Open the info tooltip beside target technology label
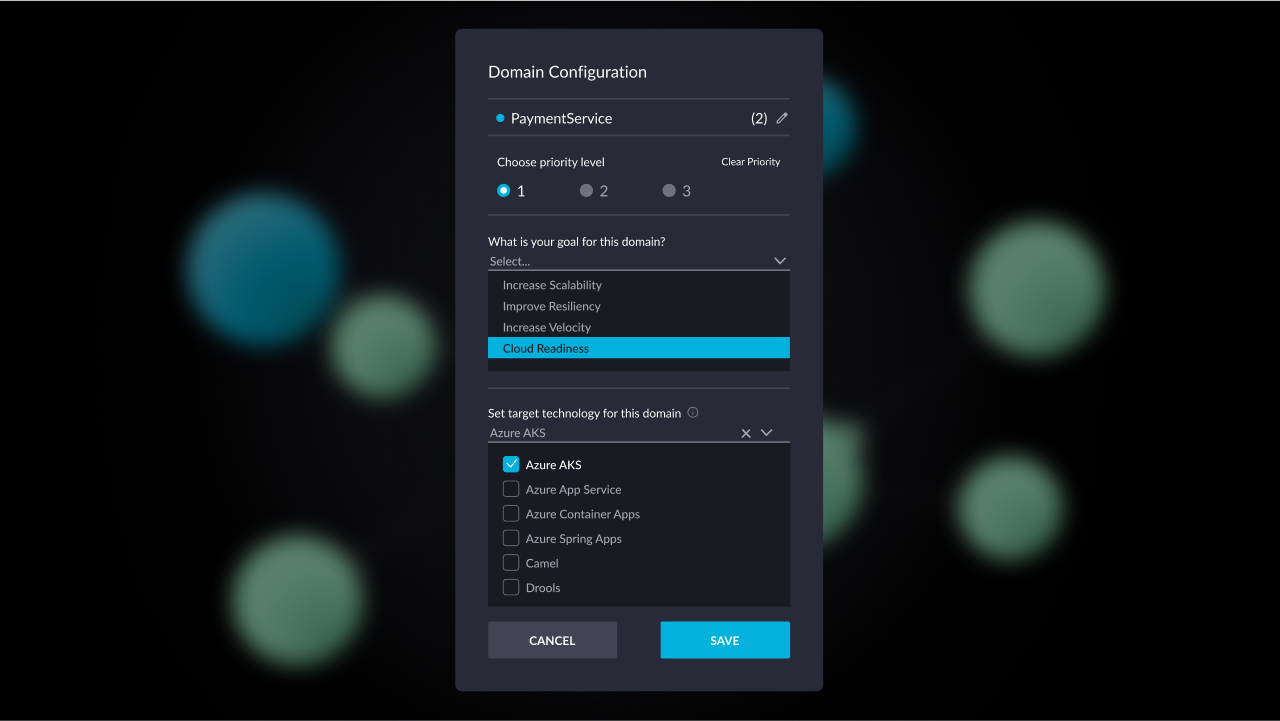 pyautogui.click(x=693, y=412)
